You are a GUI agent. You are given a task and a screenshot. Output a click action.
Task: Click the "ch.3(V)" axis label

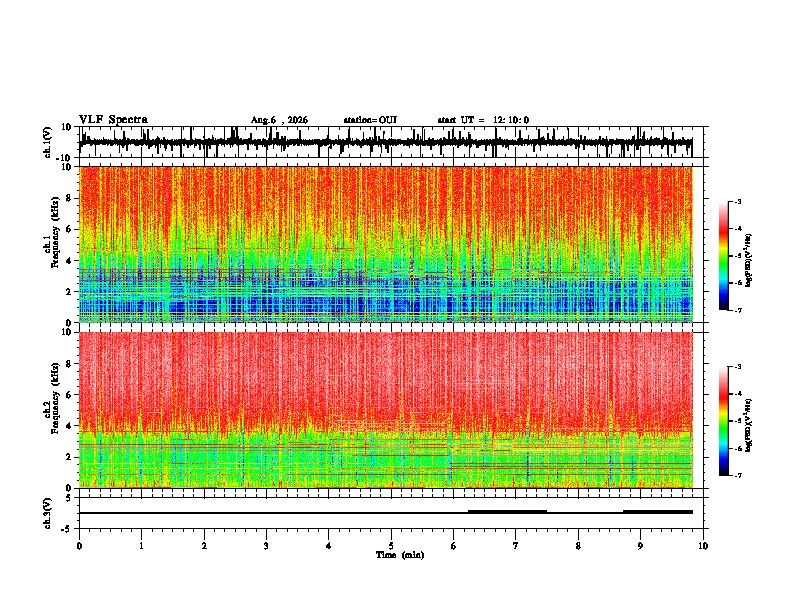click(x=48, y=514)
